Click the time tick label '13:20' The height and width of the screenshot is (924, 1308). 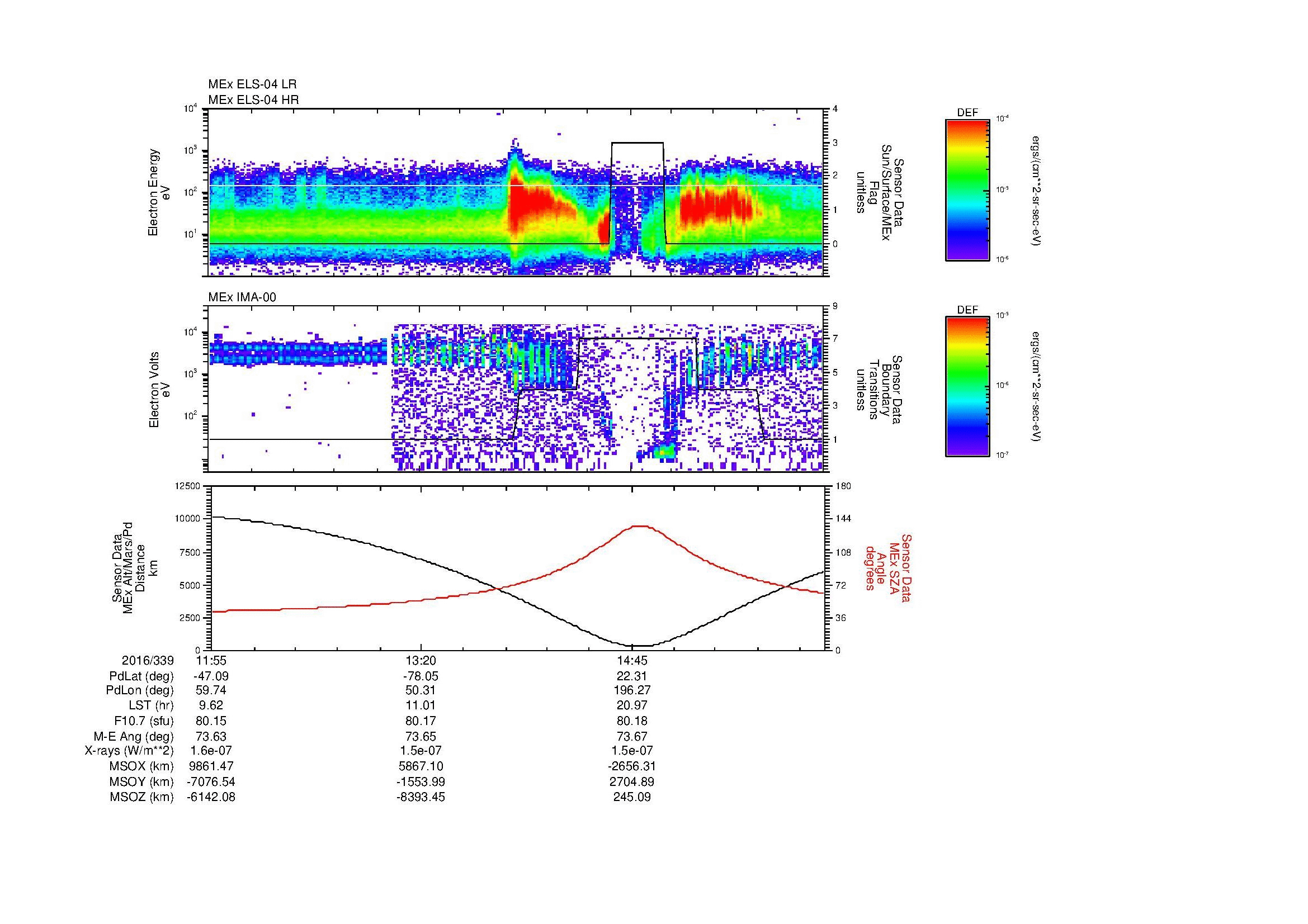[x=421, y=660]
